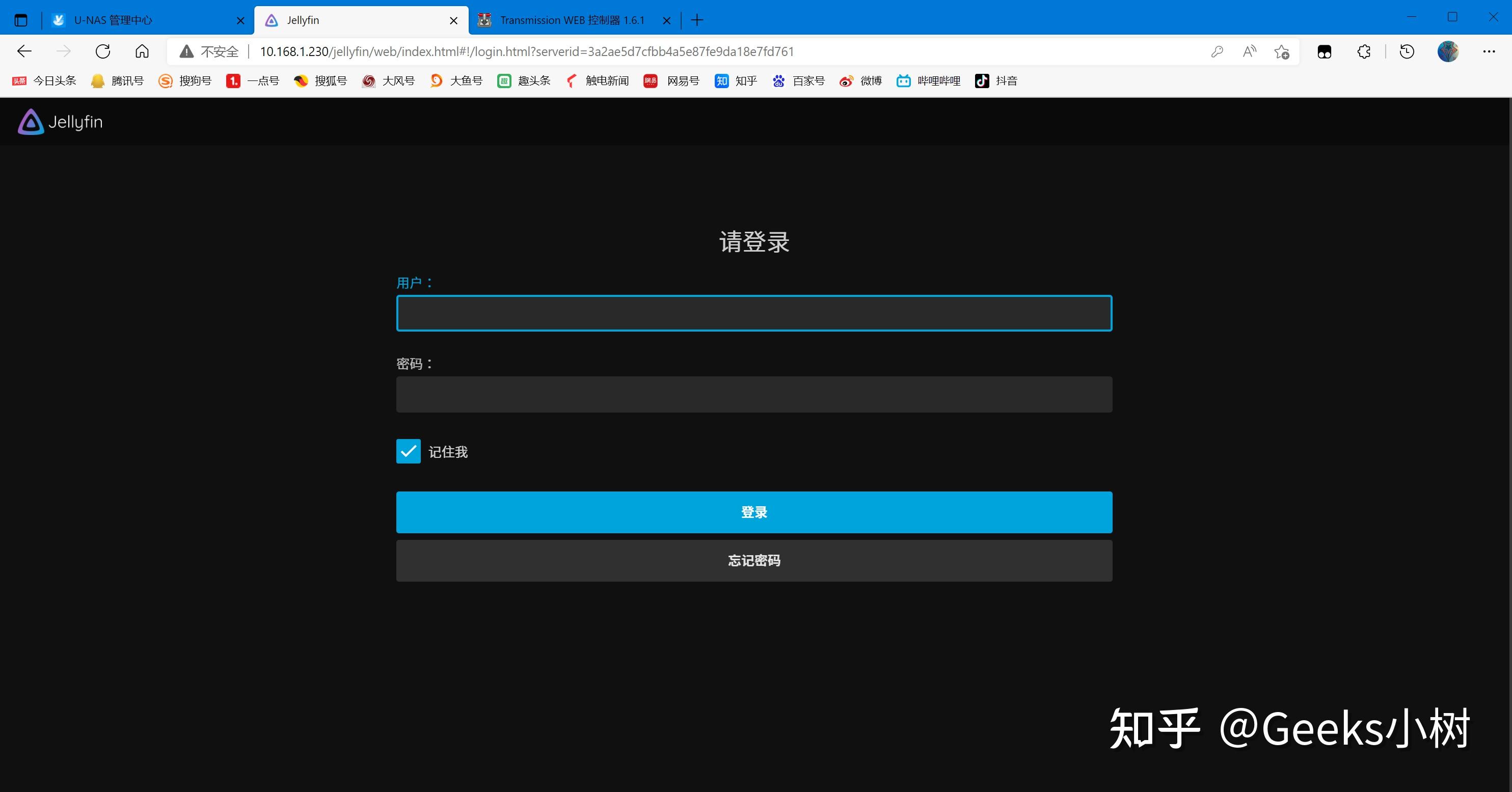Click the 忘记密码 button

753,560
